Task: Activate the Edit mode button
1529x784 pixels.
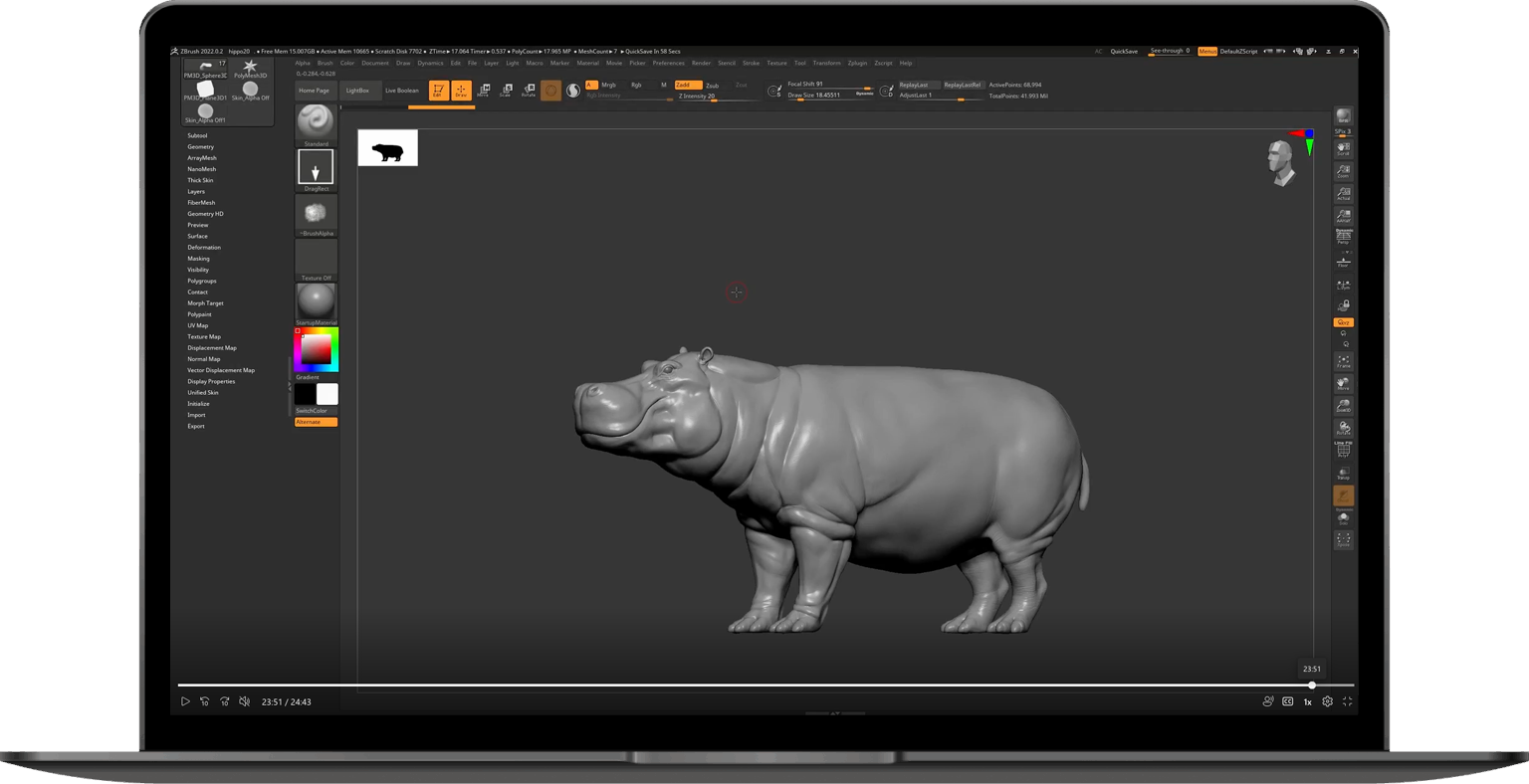Action: (x=438, y=91)
